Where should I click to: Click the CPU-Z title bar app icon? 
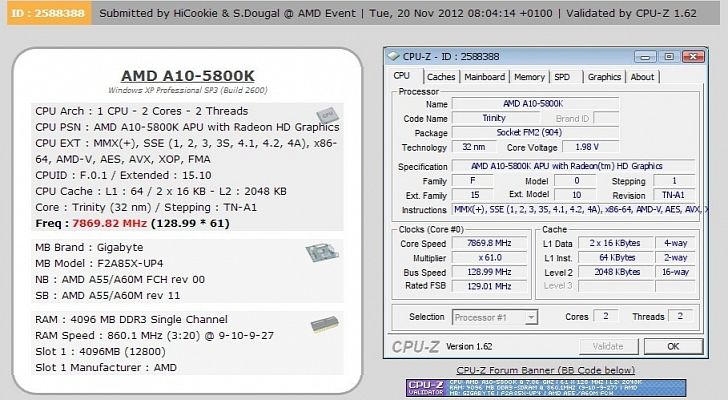pos(395,55)
